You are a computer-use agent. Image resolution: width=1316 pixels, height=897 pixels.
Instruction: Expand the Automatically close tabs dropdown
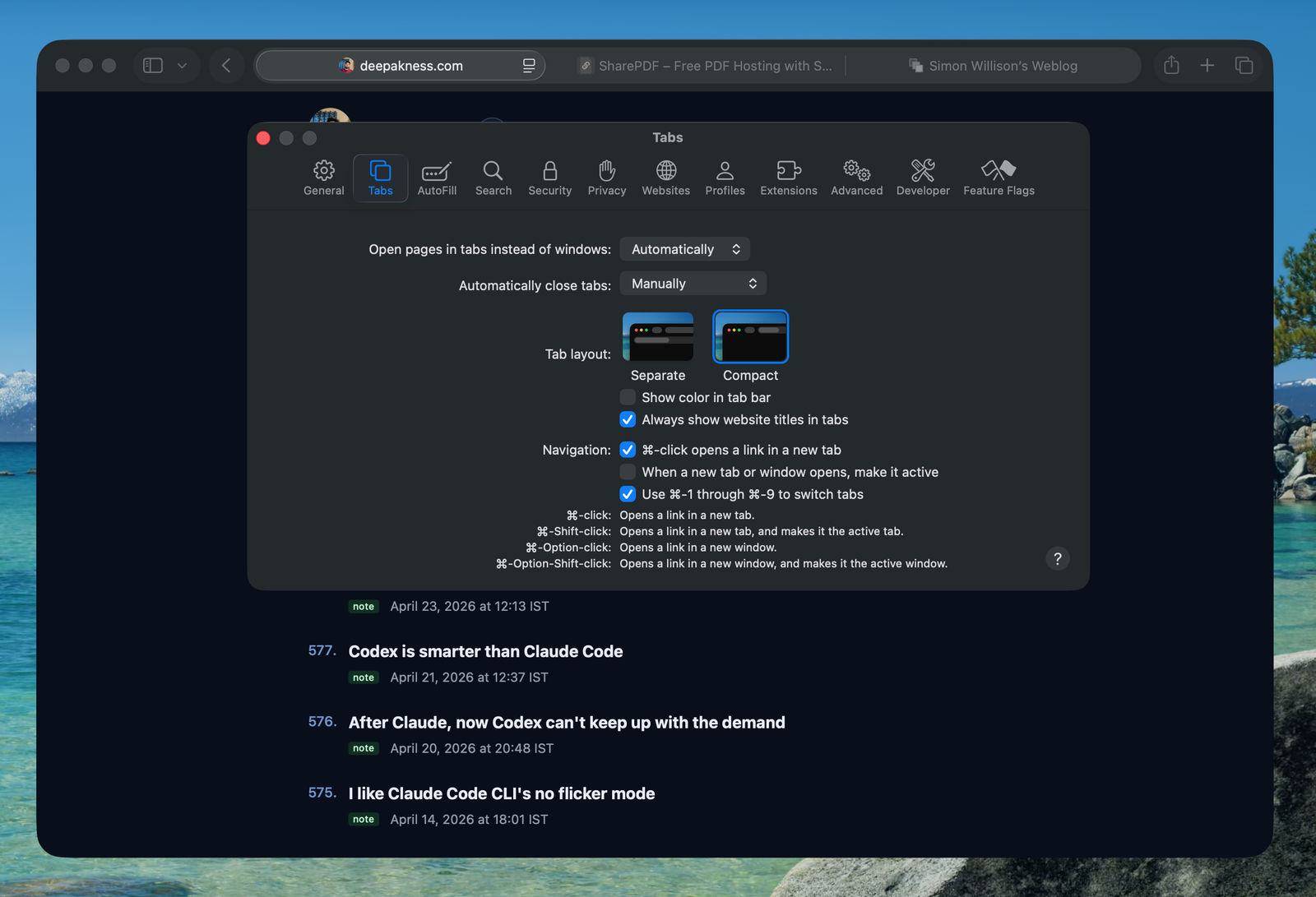click(693, 284)
